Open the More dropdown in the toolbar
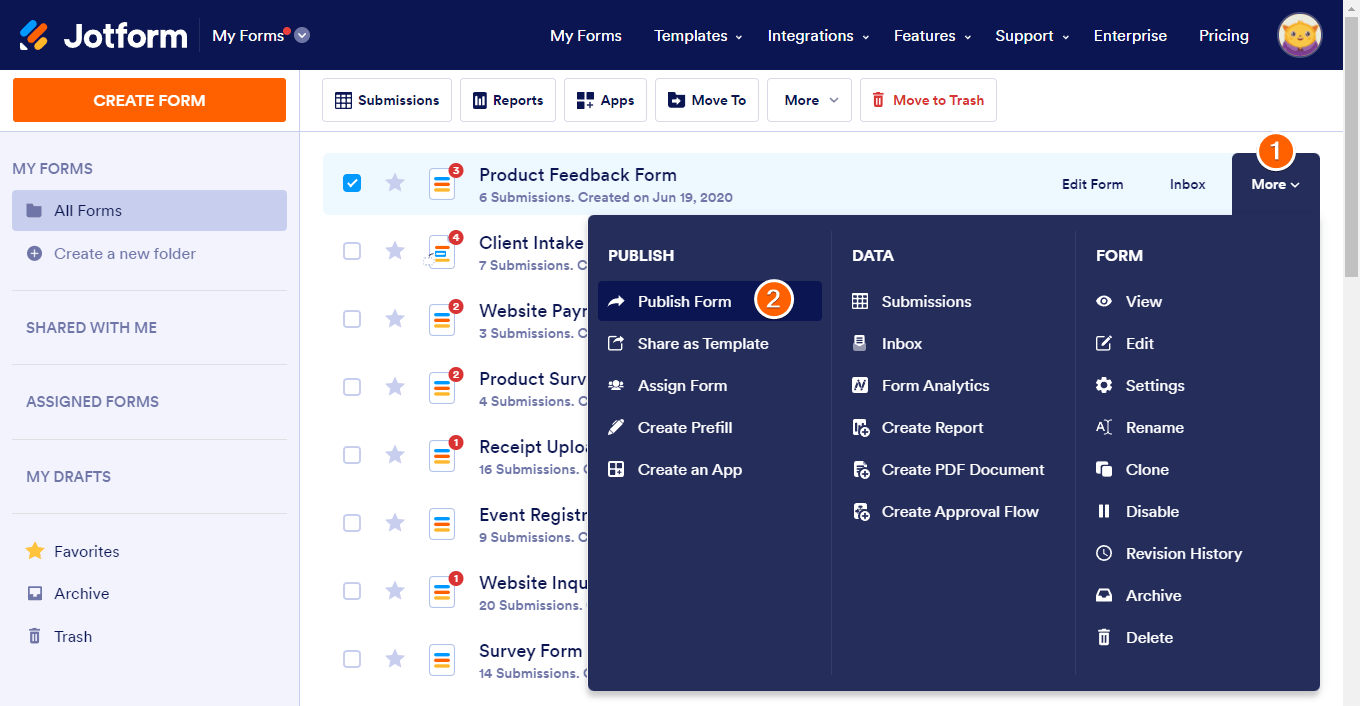This screenshot has width=1360, height=706. pyautogui.click(x=808, y=100)
